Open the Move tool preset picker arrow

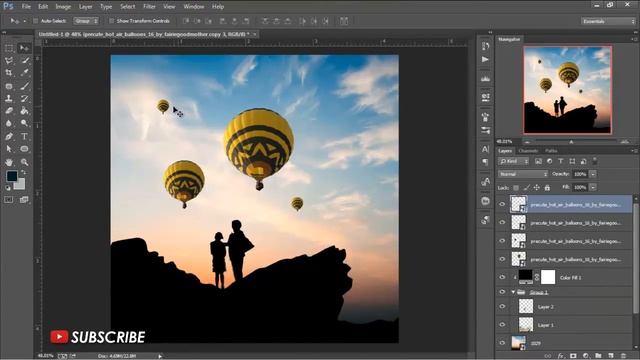(x=24, y=21)
